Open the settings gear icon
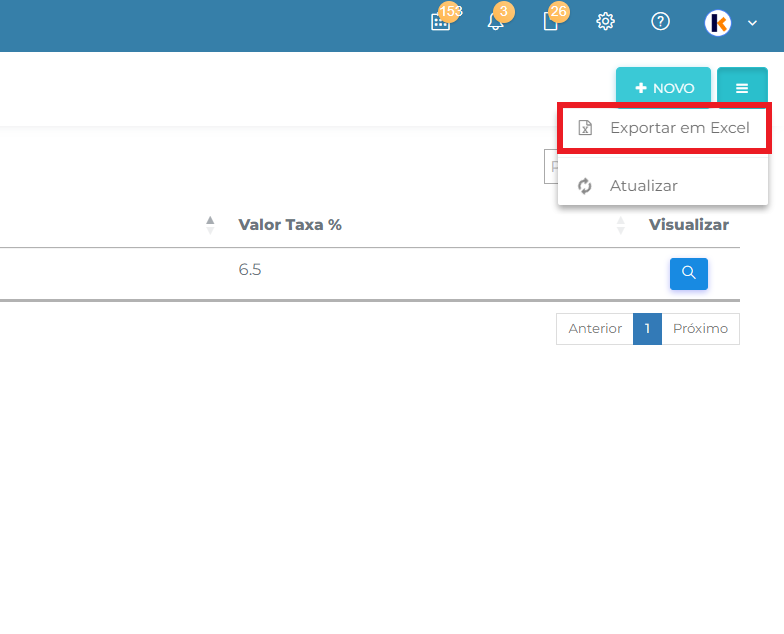 tap(605, 22)
